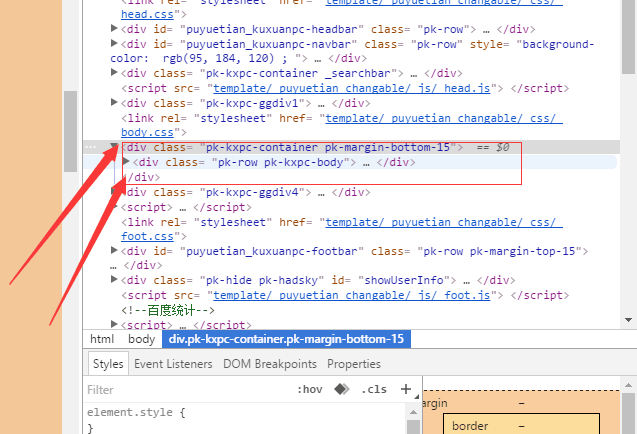Expand the puyuetian_kuxuanpc-footbar div node

tap(114, 250)
